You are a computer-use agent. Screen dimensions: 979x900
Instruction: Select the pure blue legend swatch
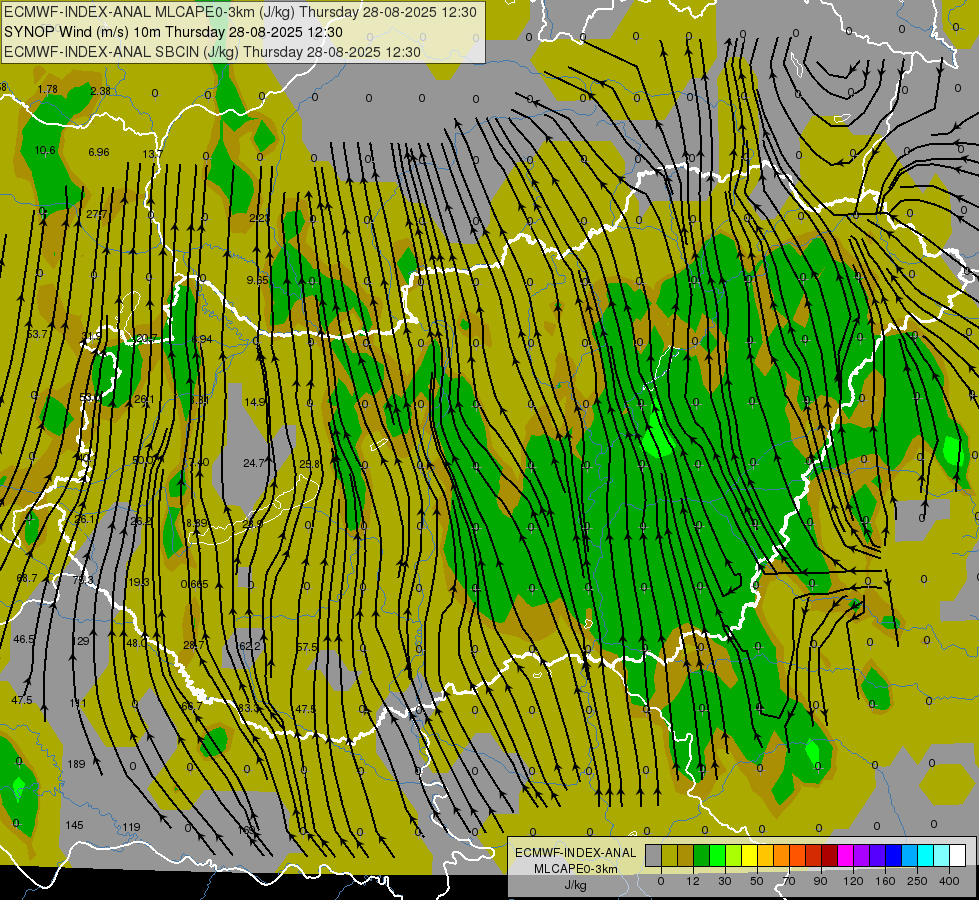(893, 856)
